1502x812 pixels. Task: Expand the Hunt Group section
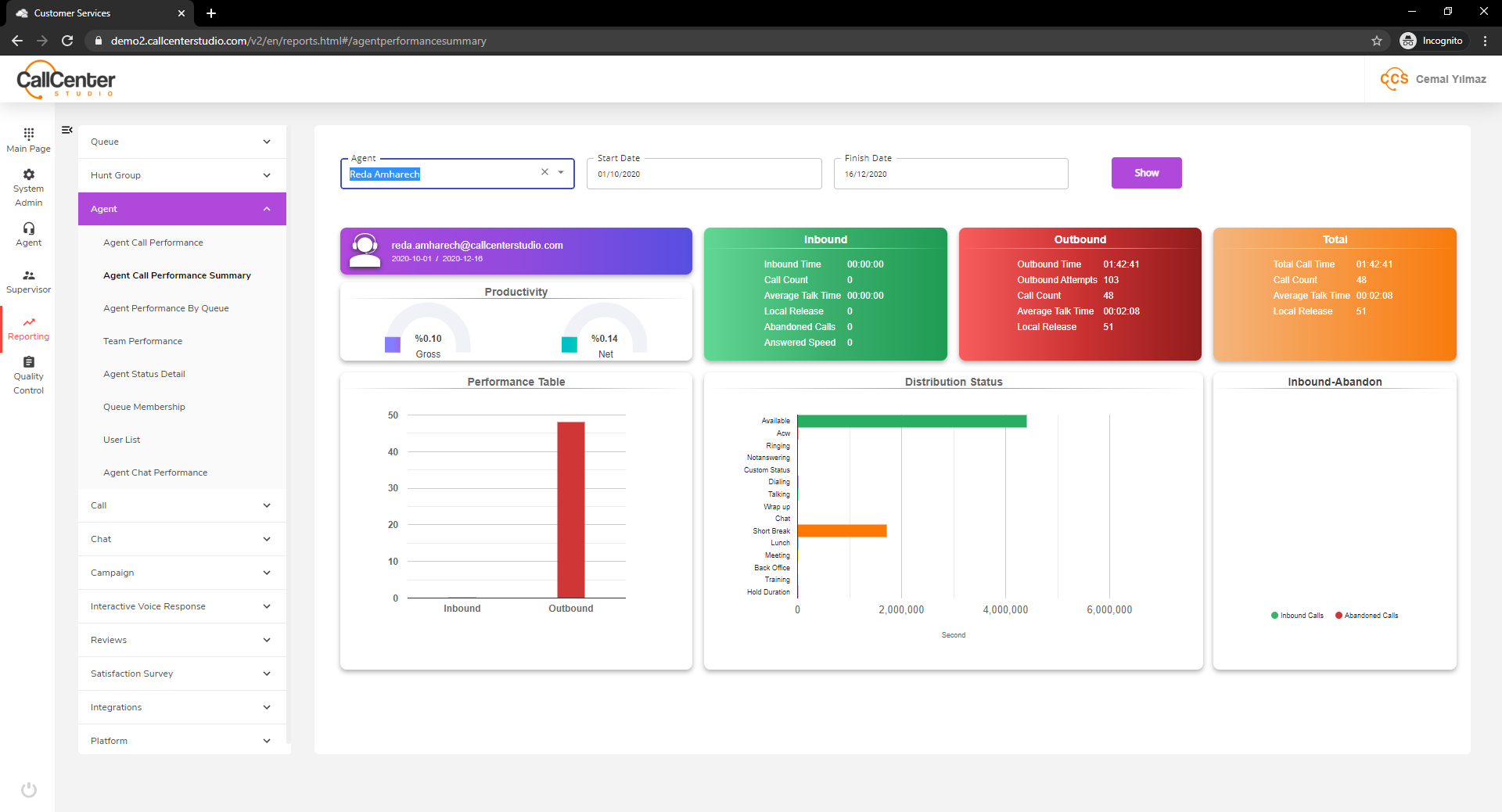[x=182, y=175]
